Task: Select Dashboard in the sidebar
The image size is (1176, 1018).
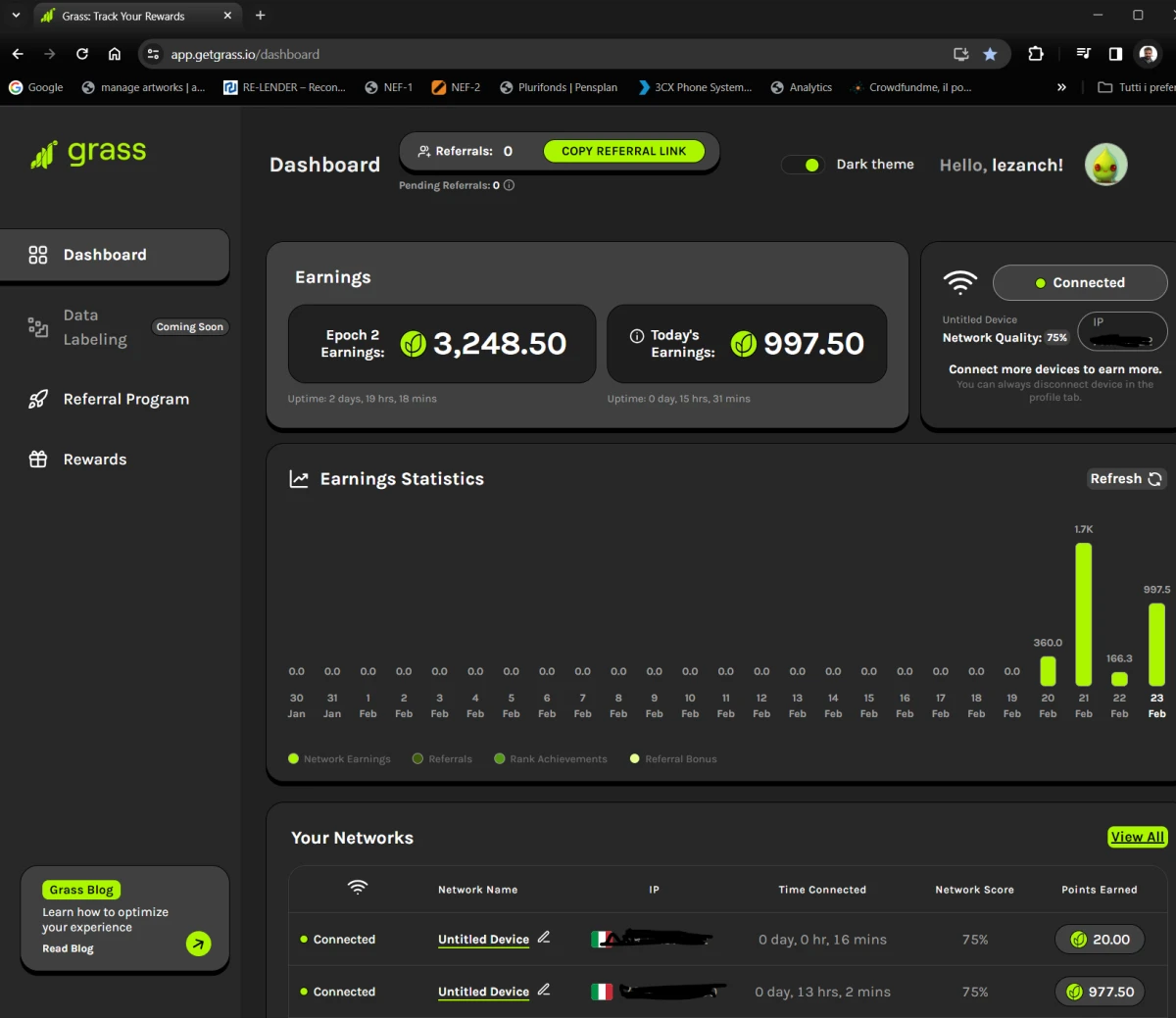Action: [115, 255]
